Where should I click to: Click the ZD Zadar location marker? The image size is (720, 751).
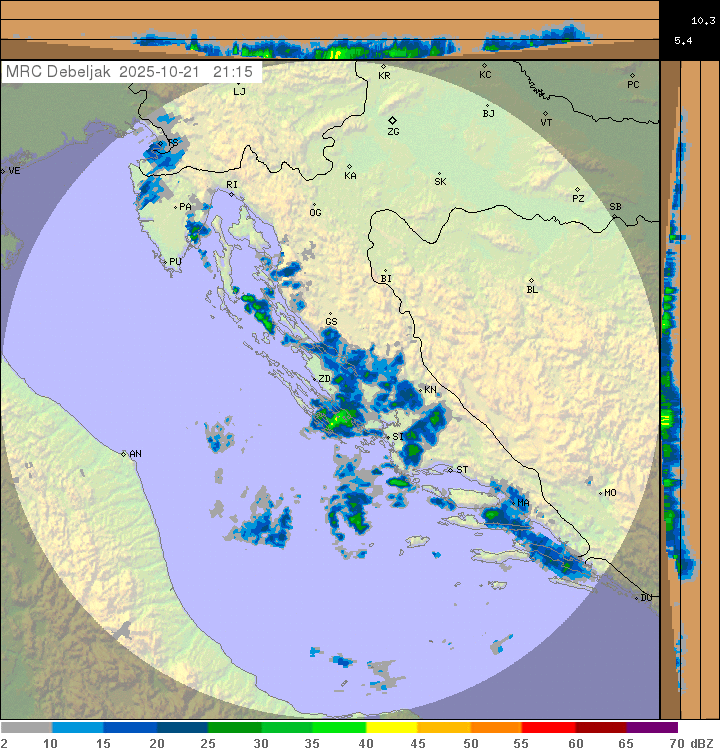(314, 379)
